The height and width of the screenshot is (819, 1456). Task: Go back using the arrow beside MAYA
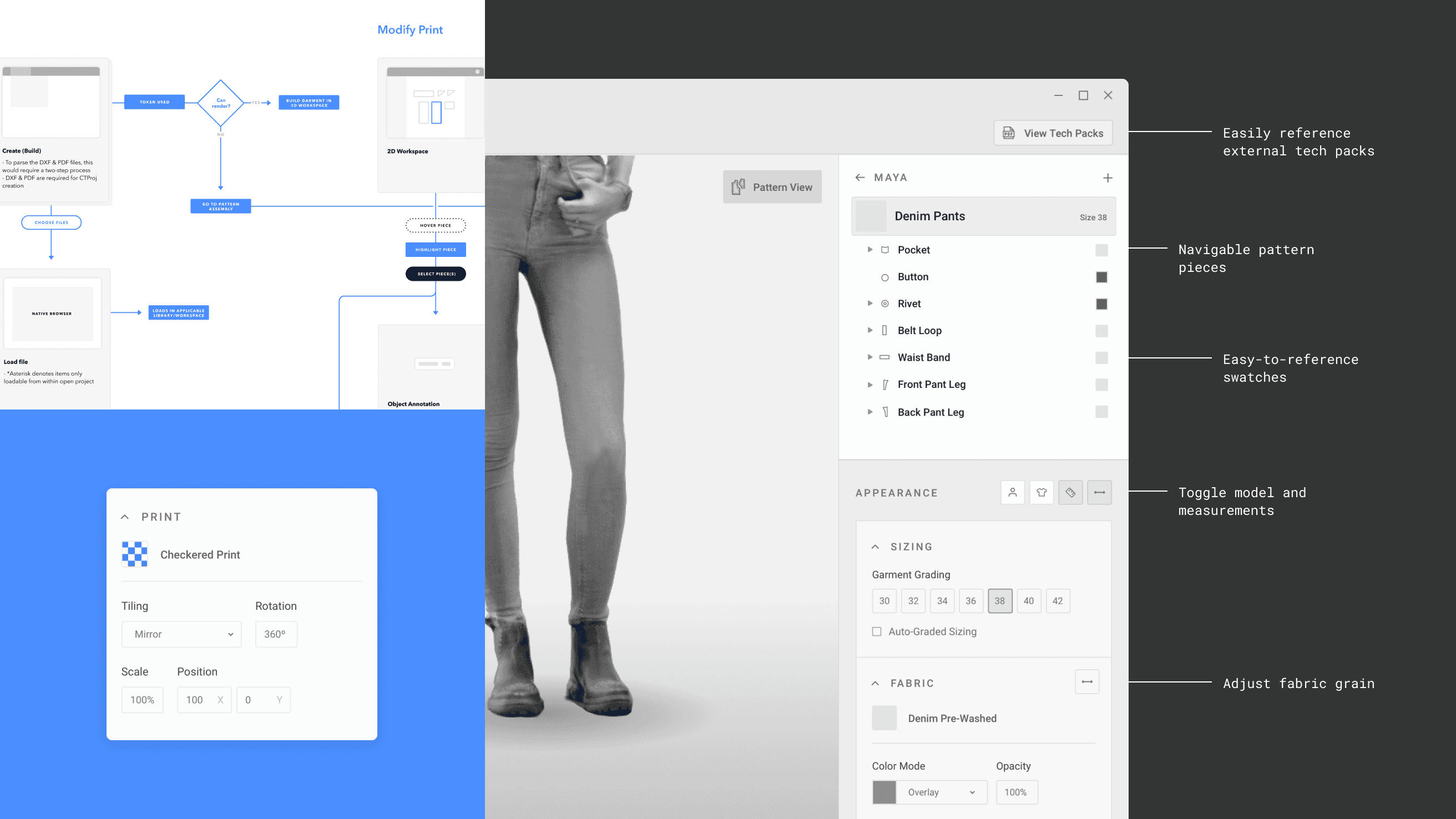tap(860, 178)
